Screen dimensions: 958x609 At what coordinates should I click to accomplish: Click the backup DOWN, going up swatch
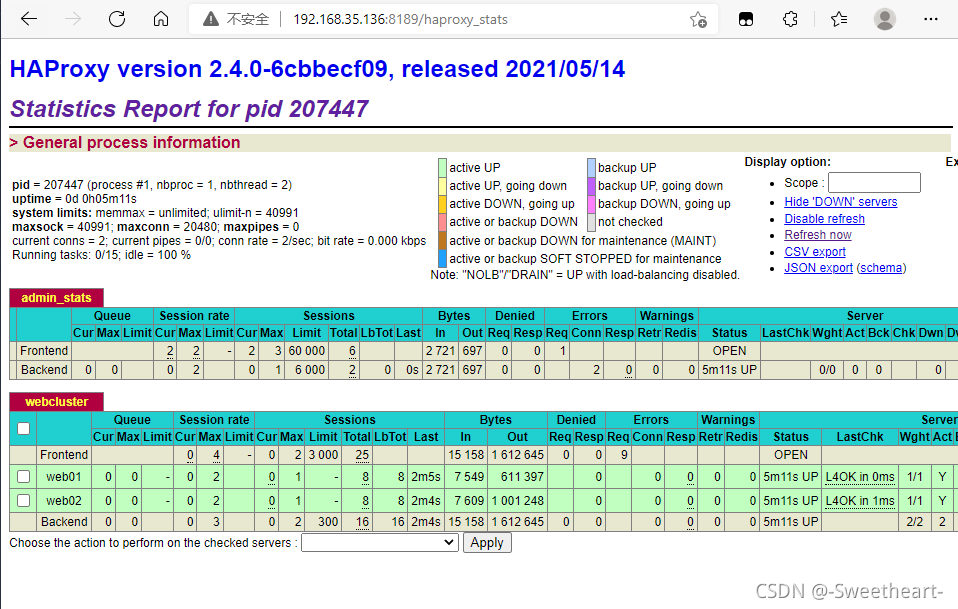[591, 203]
